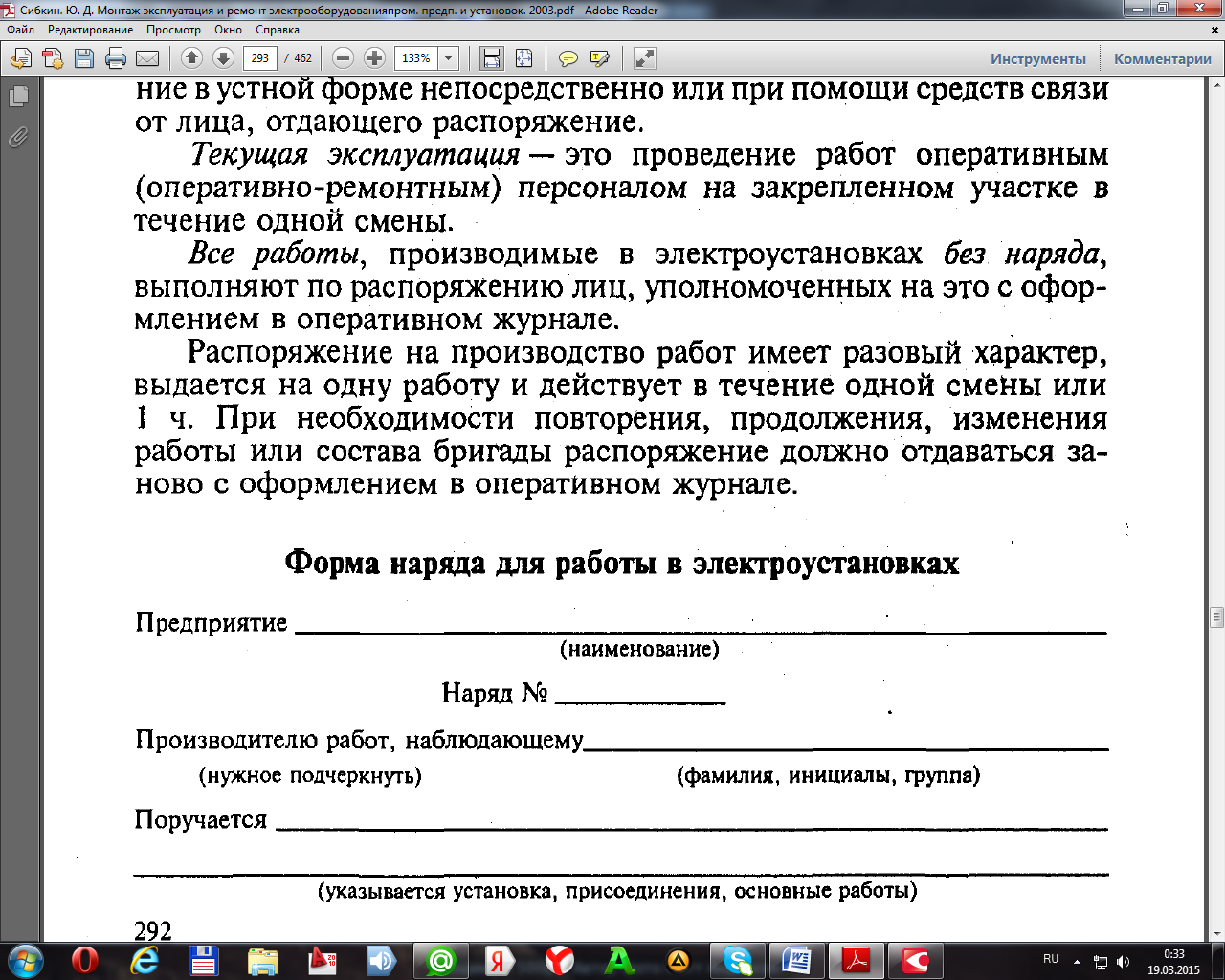Viewport: 1225px width, 980px height.
Task: Open AIMP player orange triangle icon
Action: [679, 960]
